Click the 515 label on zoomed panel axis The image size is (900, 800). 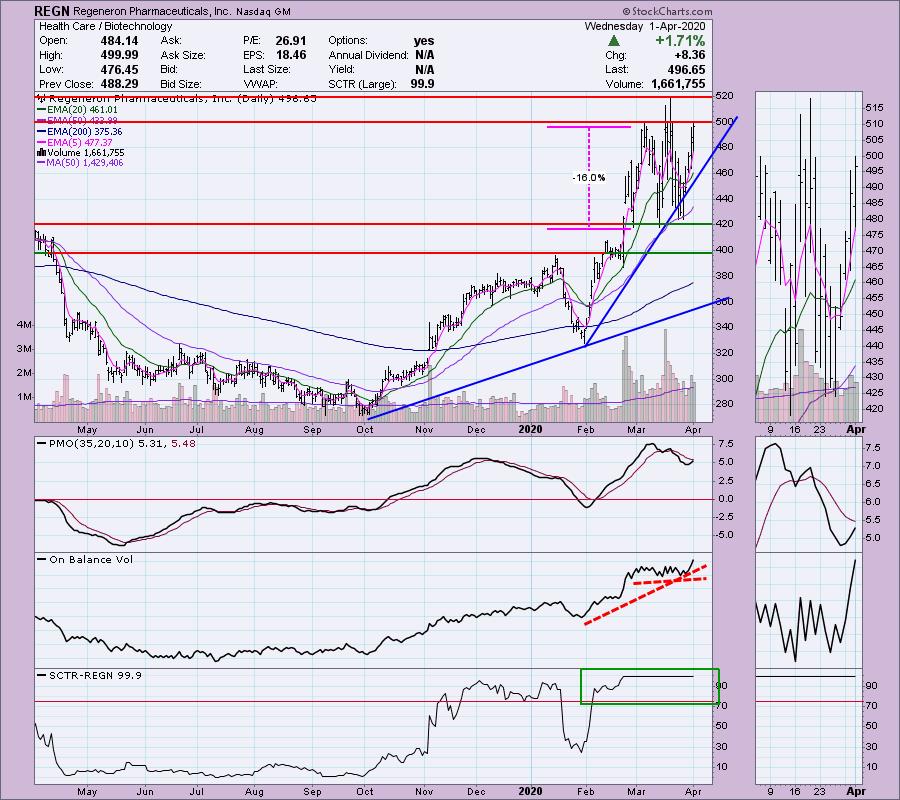(874, 108)
